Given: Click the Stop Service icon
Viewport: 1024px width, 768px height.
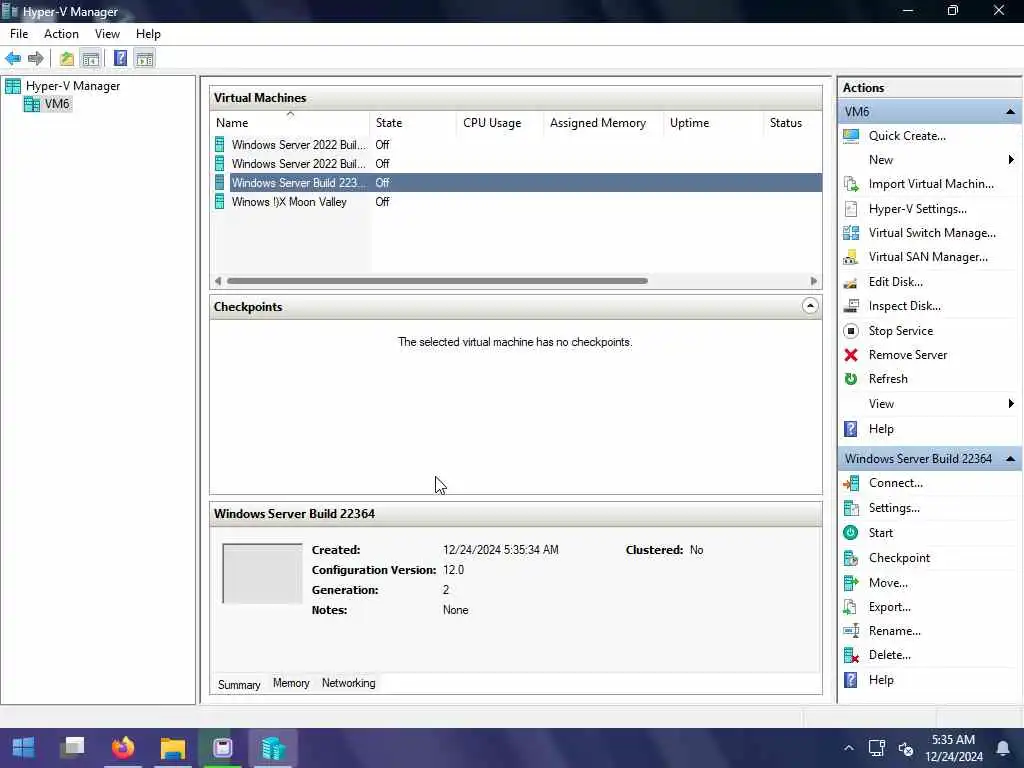Looking at the screenshot, I should (851, 331).
